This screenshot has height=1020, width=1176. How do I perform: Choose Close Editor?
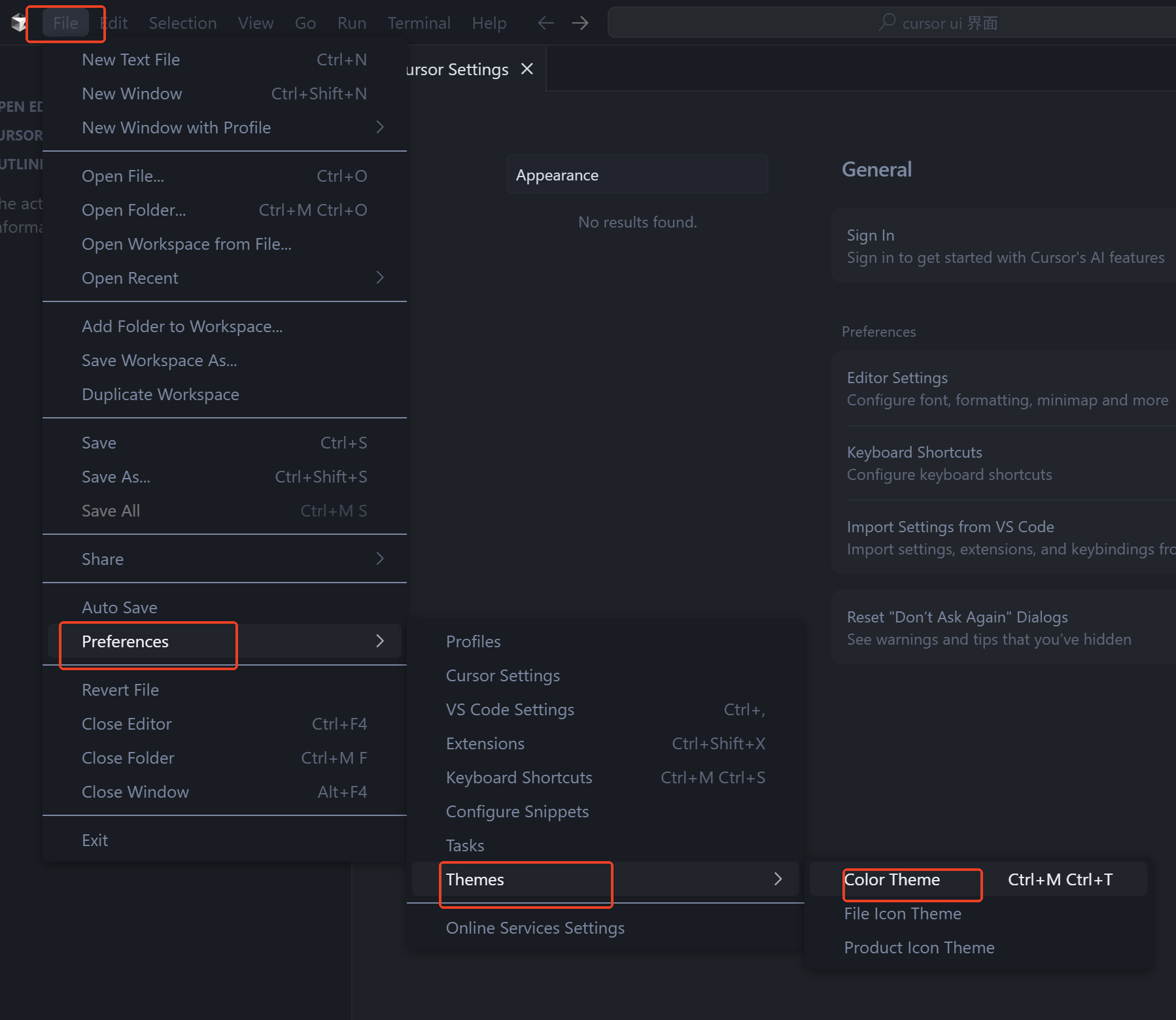[x=224, y=724]
